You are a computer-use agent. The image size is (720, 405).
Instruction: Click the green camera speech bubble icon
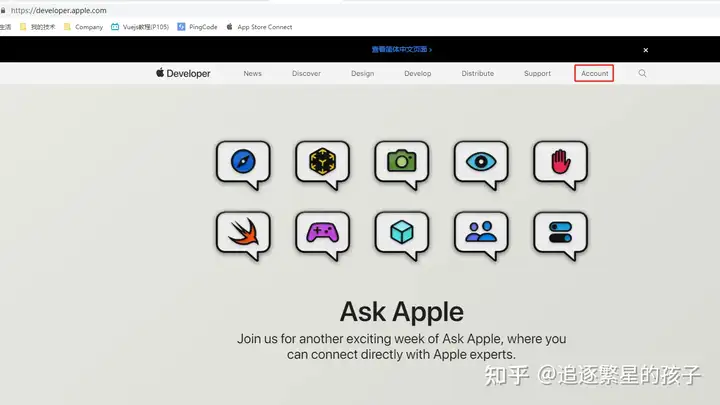click(402, 164)
